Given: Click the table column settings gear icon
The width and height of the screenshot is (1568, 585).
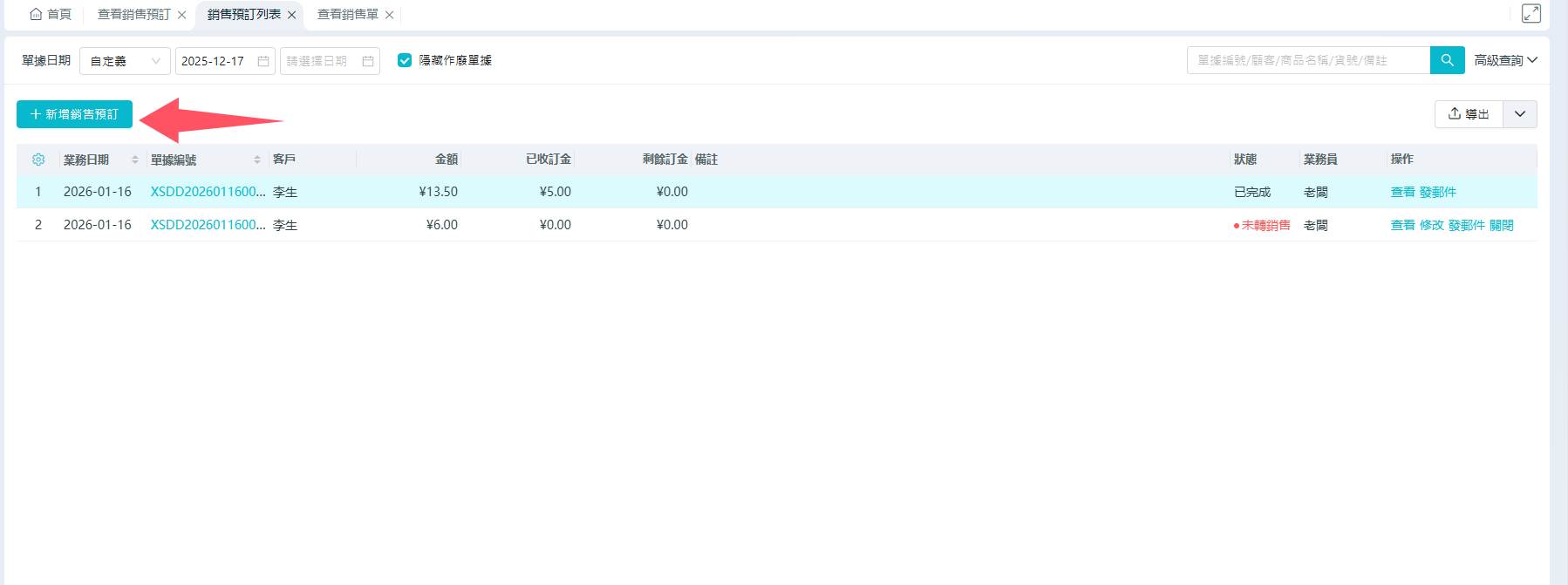Looking at the screenshot, I should pos(38,160).
